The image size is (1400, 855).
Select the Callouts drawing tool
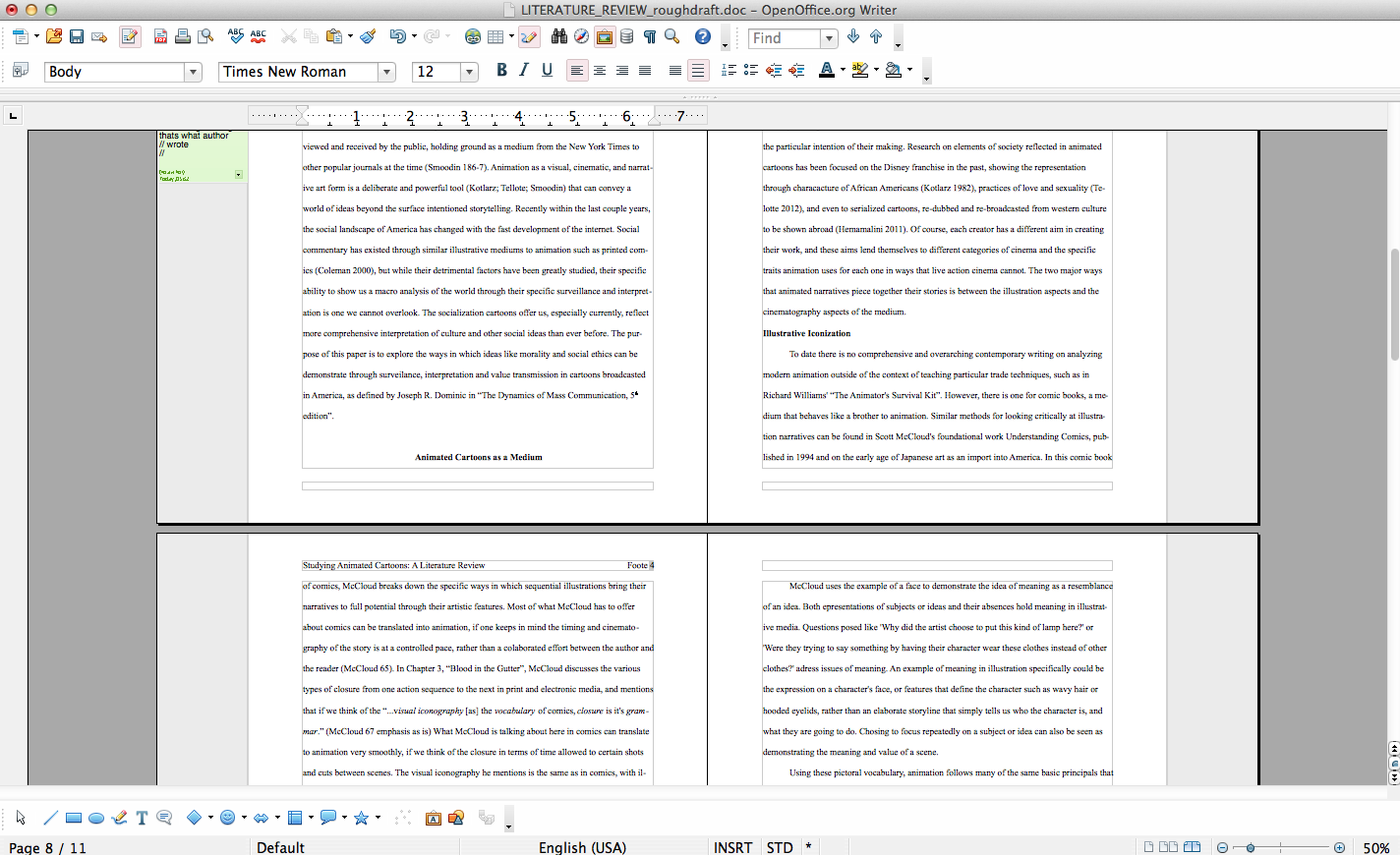coord(164,818)
